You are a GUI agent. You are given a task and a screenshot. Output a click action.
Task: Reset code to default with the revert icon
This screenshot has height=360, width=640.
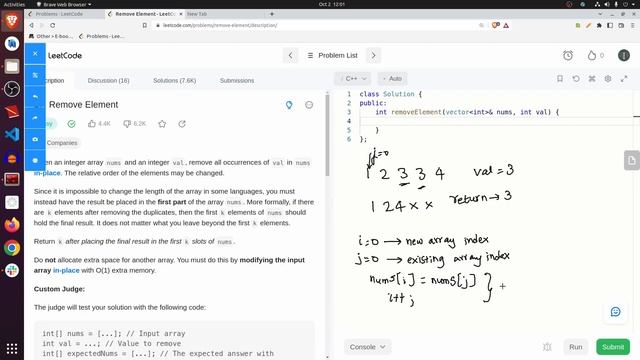point(576,78)
